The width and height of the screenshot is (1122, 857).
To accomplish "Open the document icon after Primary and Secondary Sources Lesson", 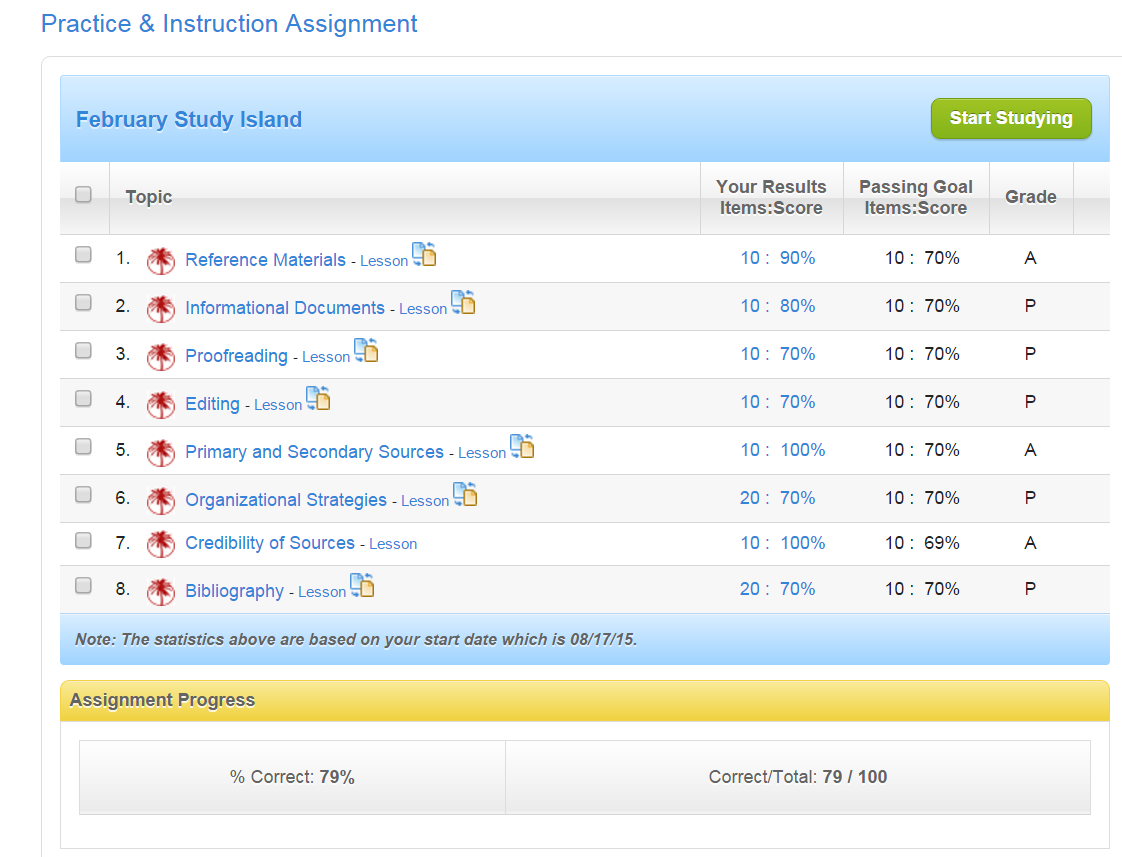I will [x=522, y=446].
